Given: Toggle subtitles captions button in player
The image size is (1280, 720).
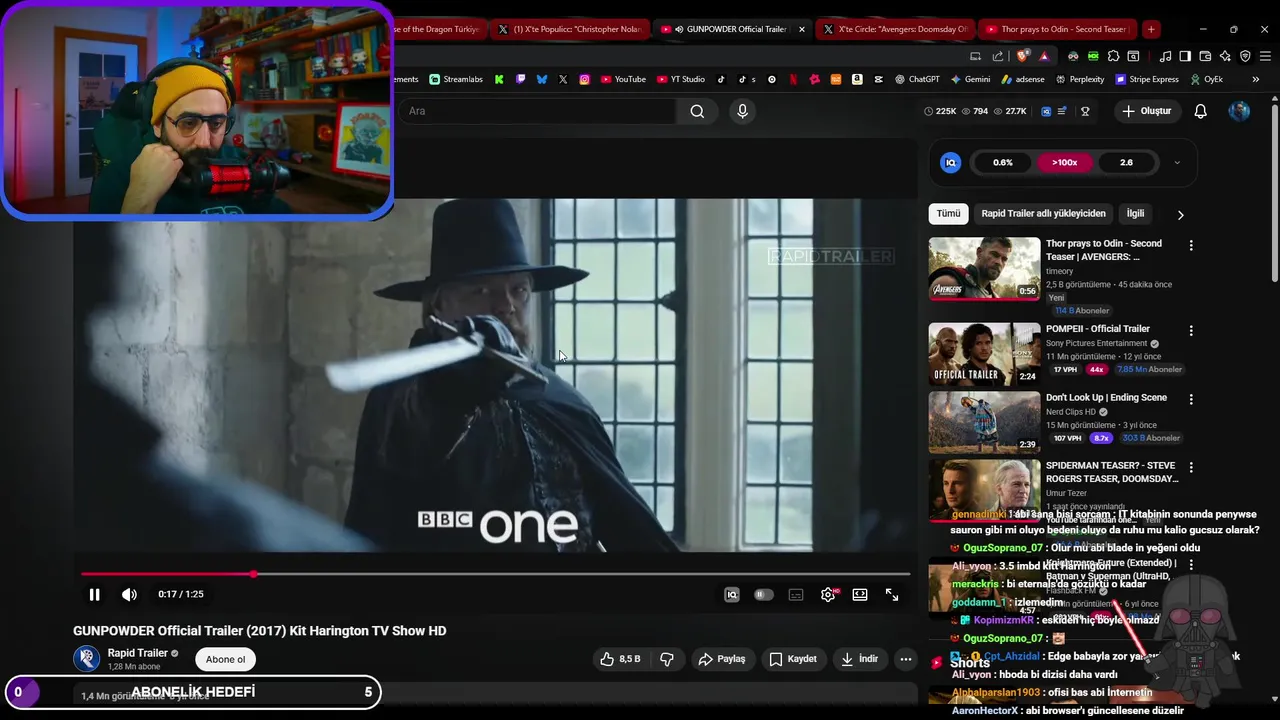Looking at the screenshot, I should pyautogui.click(x=796, y=594).
